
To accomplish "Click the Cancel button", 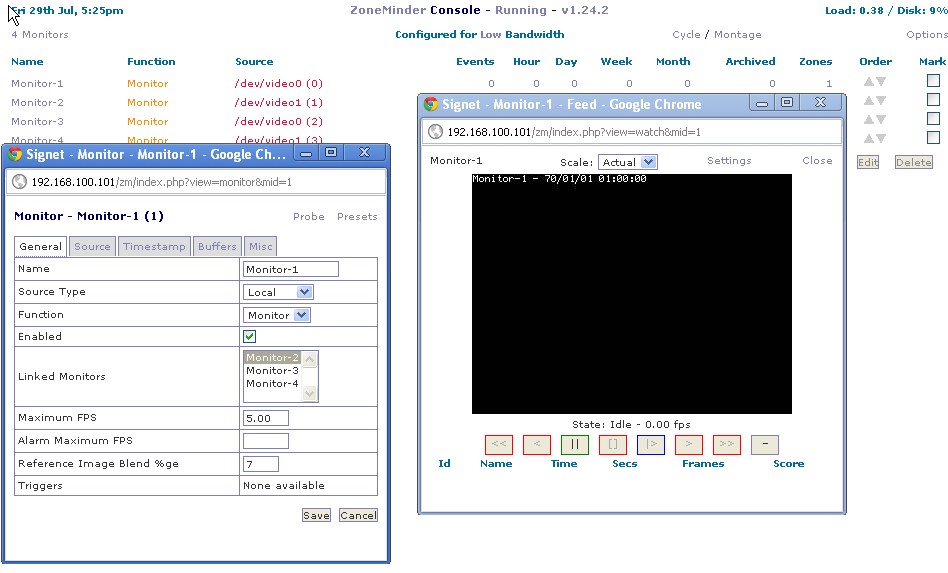I will (358, 515).
